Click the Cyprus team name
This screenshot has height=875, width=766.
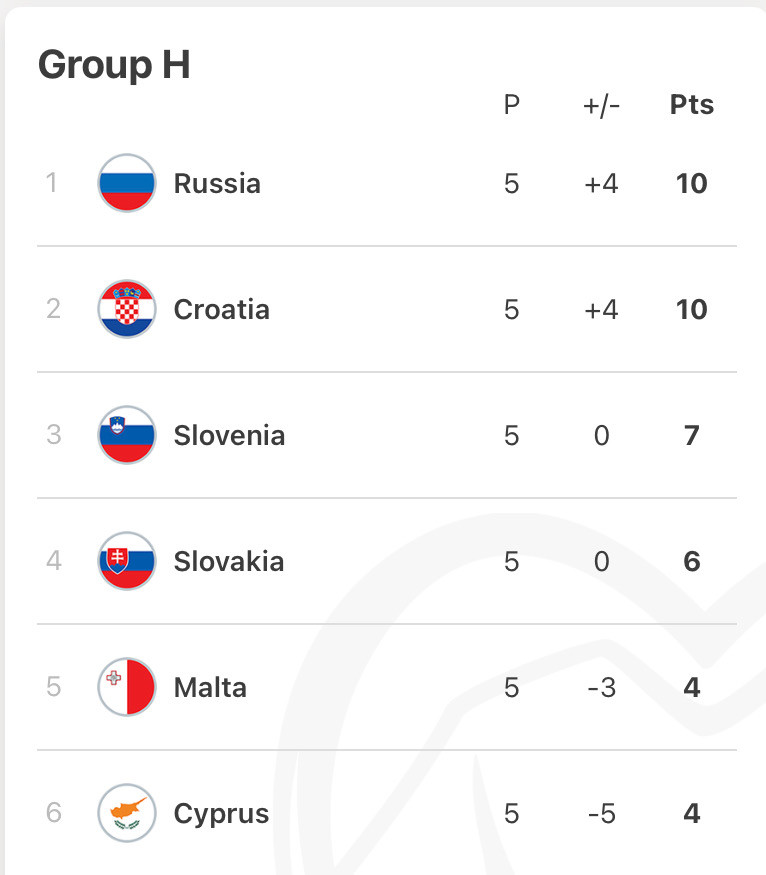coord(221,815)
